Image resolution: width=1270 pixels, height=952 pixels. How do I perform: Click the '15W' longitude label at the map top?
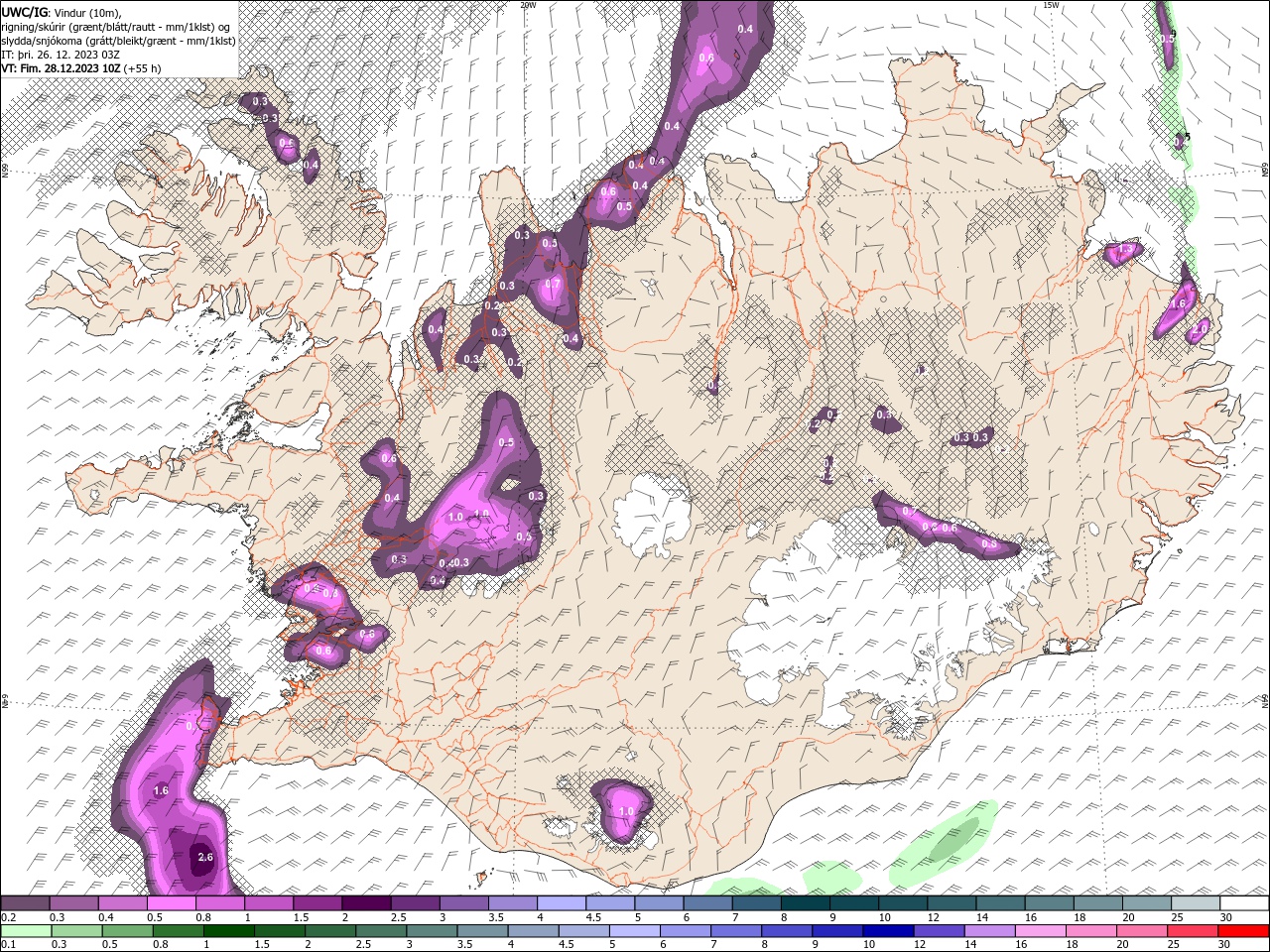click(x=1051, y=5)
